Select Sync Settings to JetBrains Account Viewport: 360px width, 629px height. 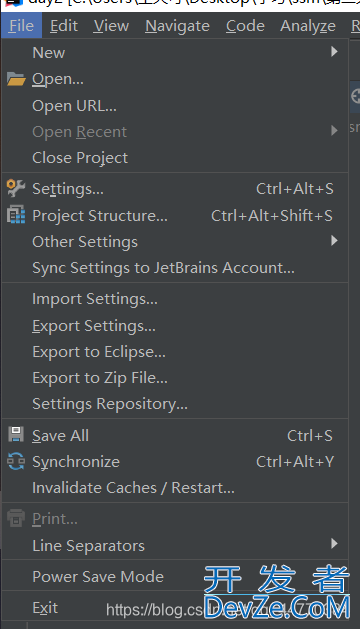tap(175, 268)
